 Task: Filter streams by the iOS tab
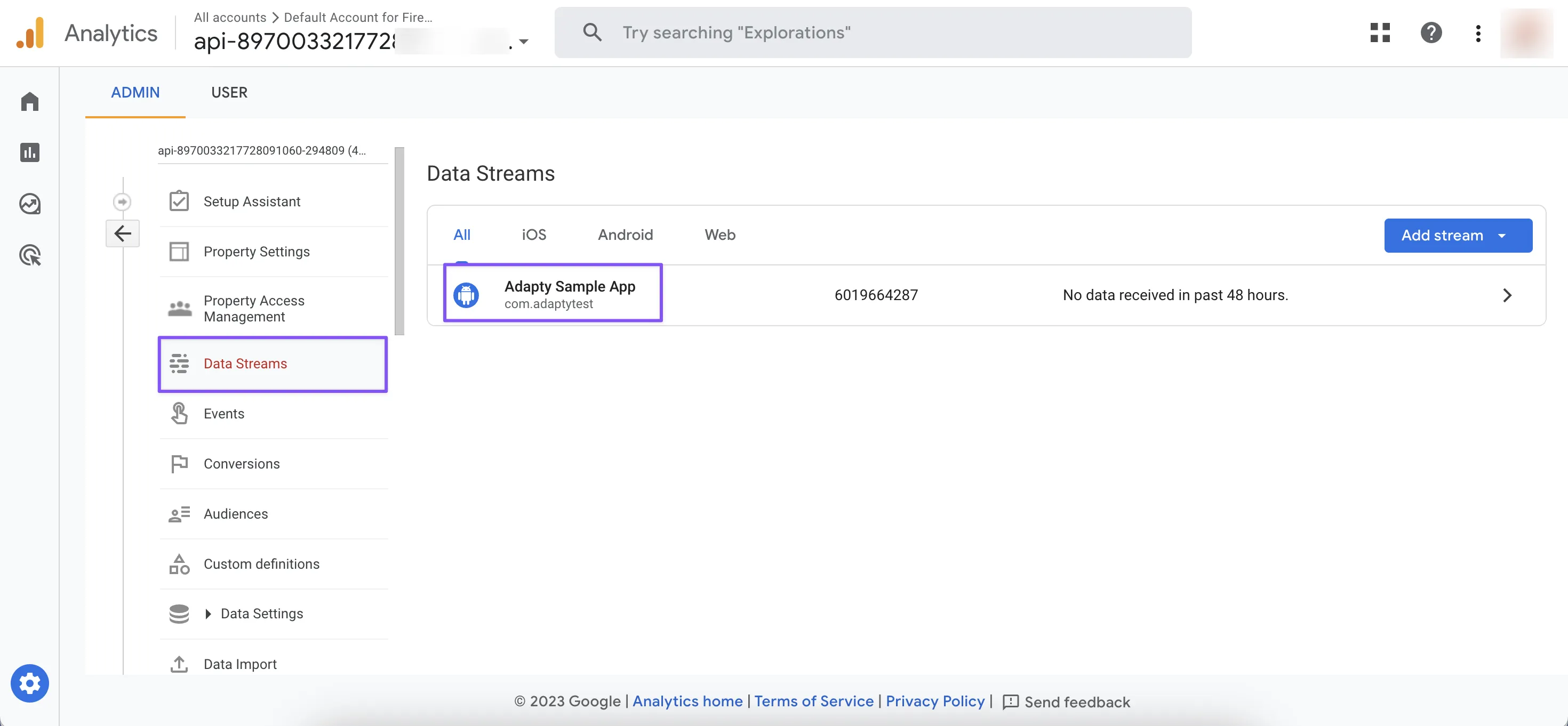pyautogui.click(x=533, y=235)
